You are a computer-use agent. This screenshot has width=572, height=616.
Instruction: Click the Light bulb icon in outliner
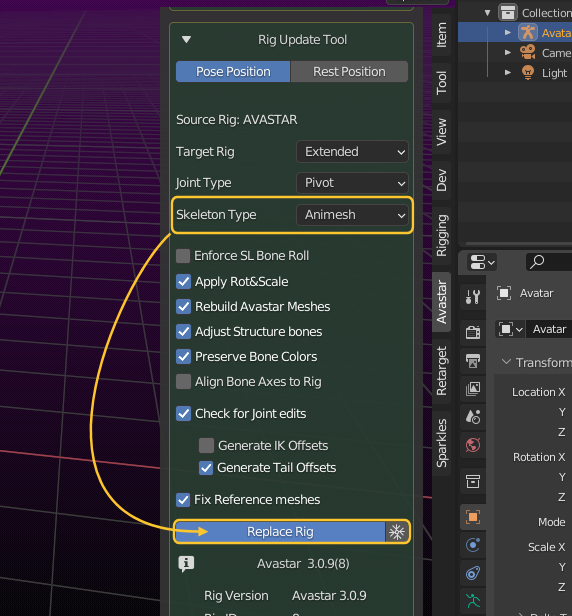coord(528,72)
